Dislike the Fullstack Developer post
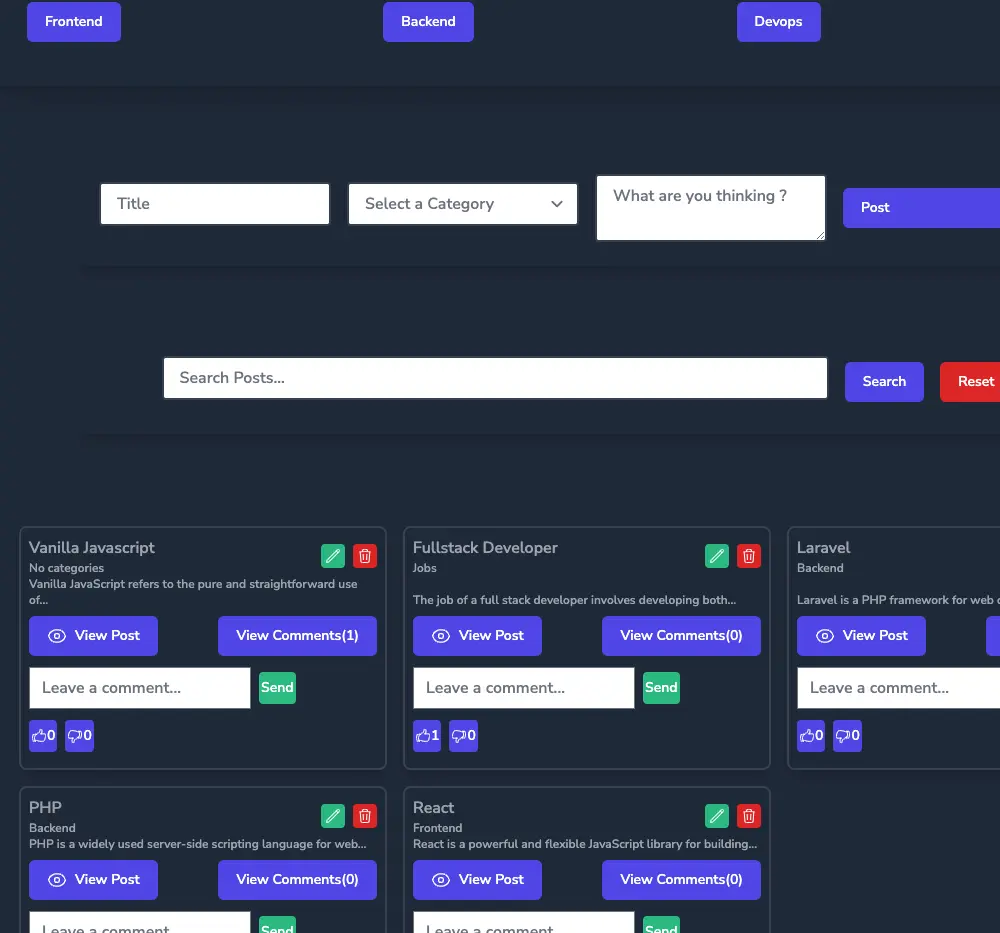 [x=463, y=736]
